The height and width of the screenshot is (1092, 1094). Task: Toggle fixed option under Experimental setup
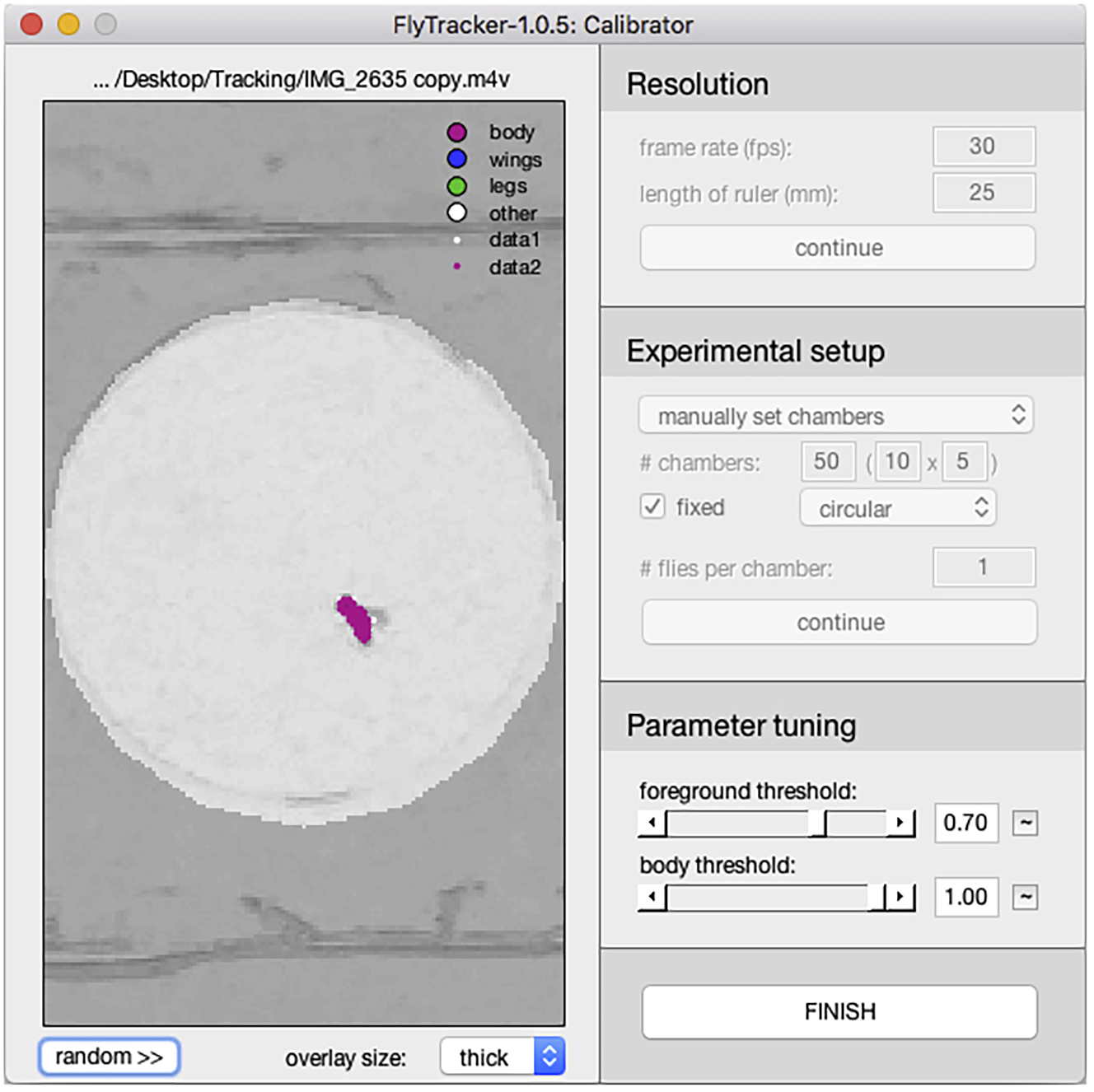coord(652,507)
